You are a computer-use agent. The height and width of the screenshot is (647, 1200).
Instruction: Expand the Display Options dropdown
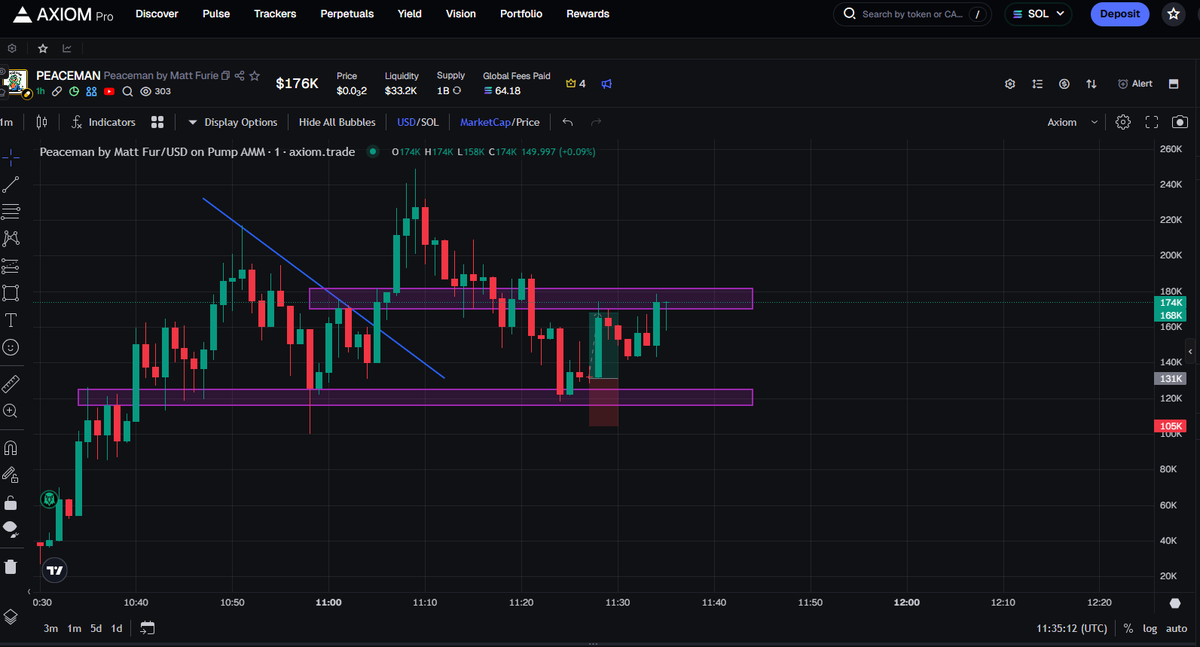tap(232, 122)
